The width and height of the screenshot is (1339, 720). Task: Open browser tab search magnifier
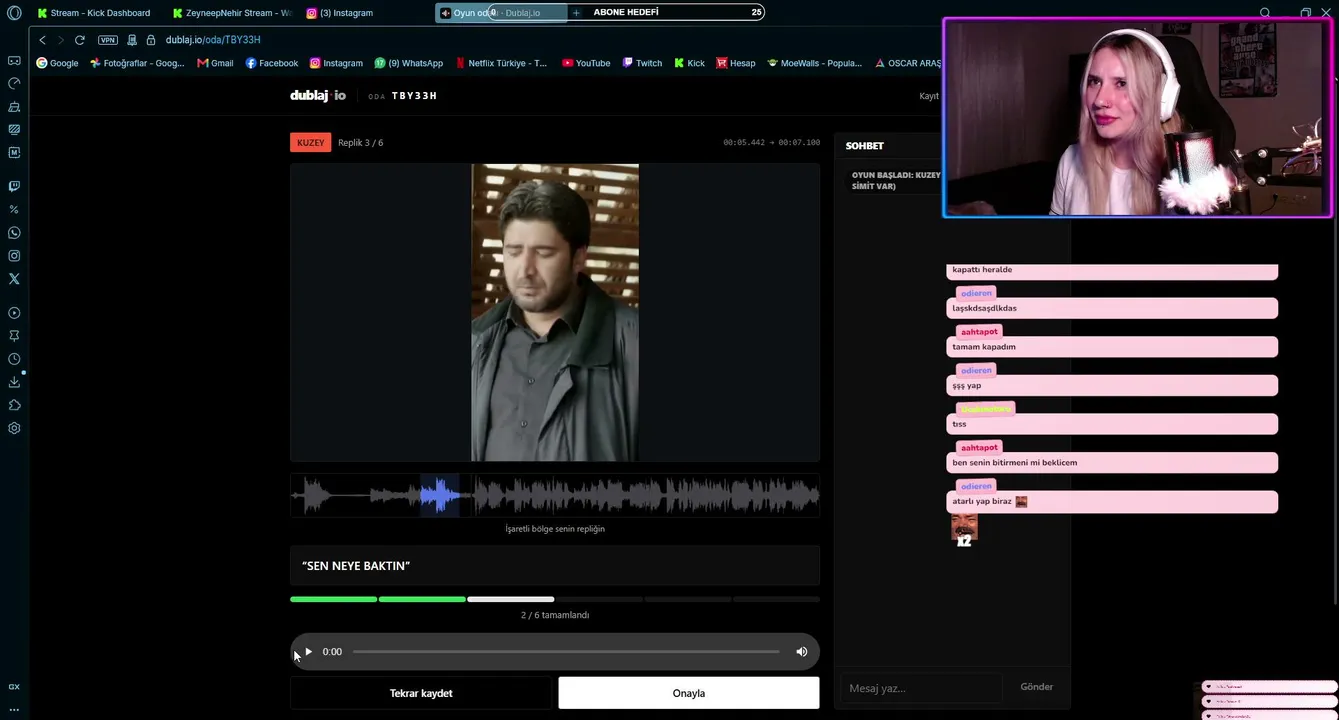pyautogui.click(x=1265, y=13)
